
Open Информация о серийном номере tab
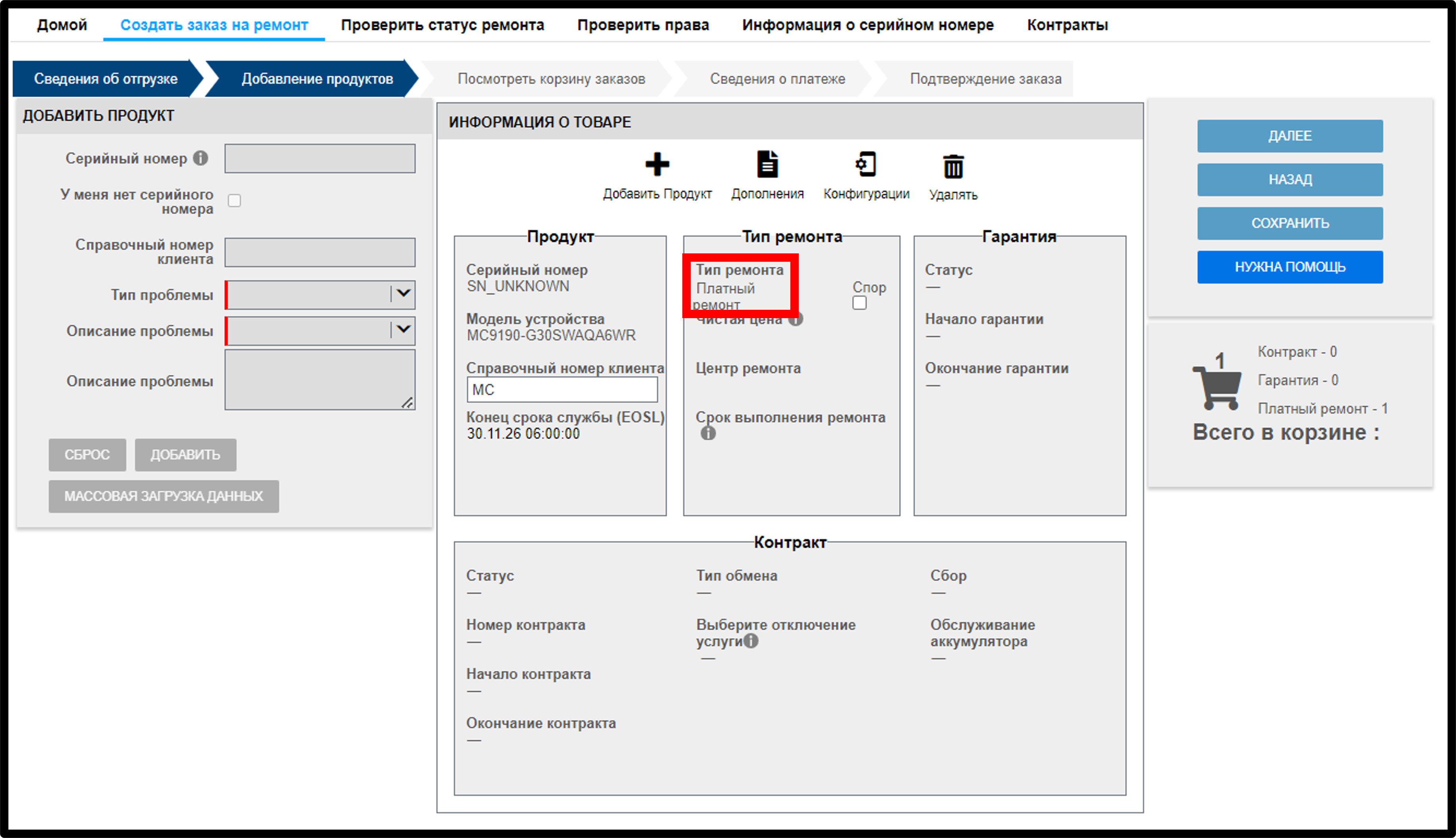coord(868,25)
